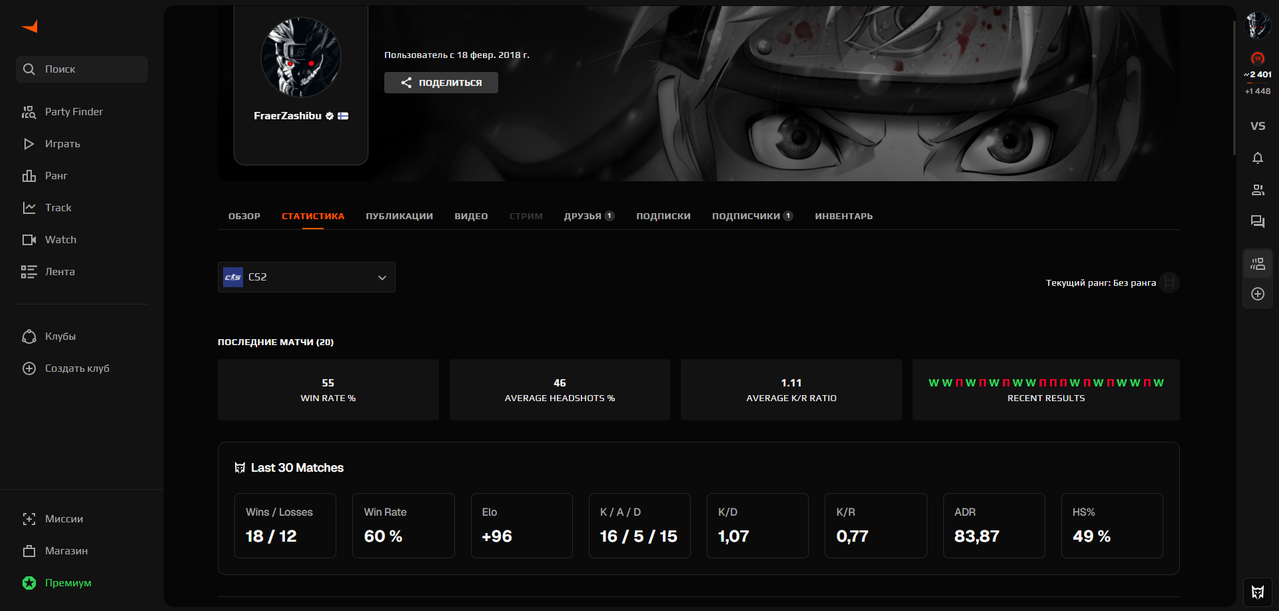
Task: Click the AVERAGE K/R RATIO card
Action: (791, 390)
